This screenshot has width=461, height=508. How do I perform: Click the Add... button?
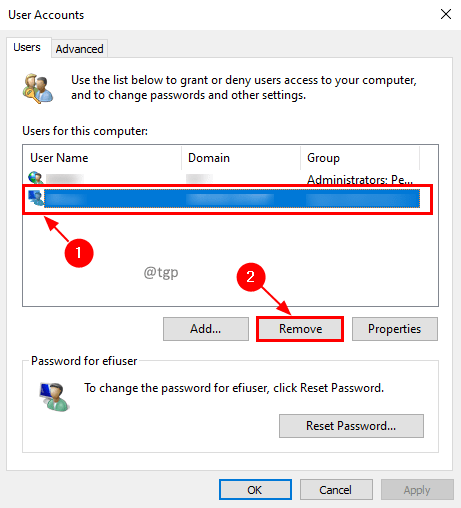(x=206, y=329)
